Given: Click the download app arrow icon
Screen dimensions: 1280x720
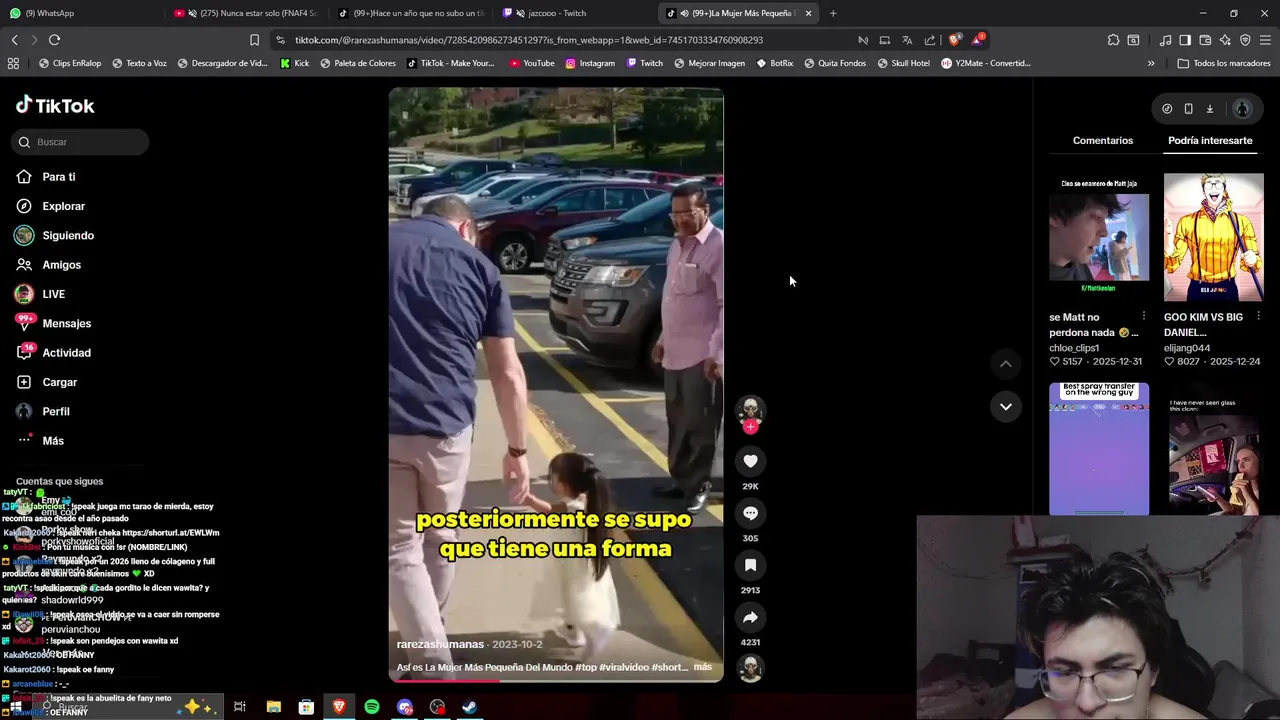Looking at the screenshot, I should point(1209,109).
